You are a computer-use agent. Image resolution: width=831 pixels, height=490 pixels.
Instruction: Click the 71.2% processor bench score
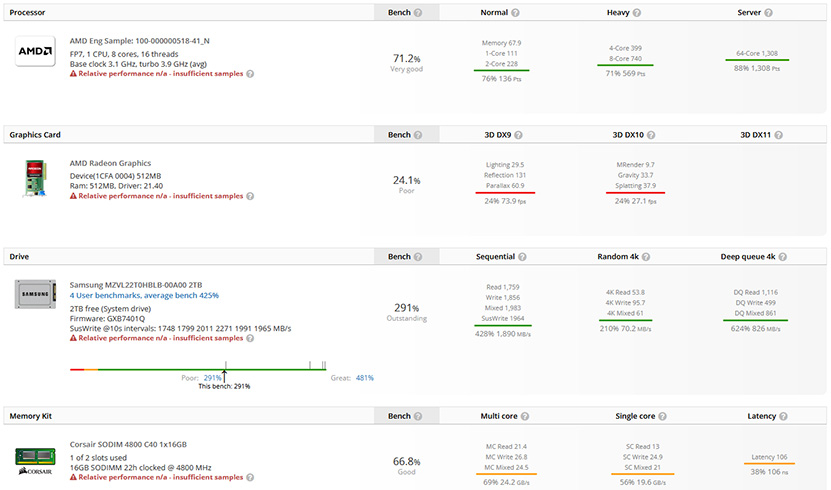(x=406, y=58)
